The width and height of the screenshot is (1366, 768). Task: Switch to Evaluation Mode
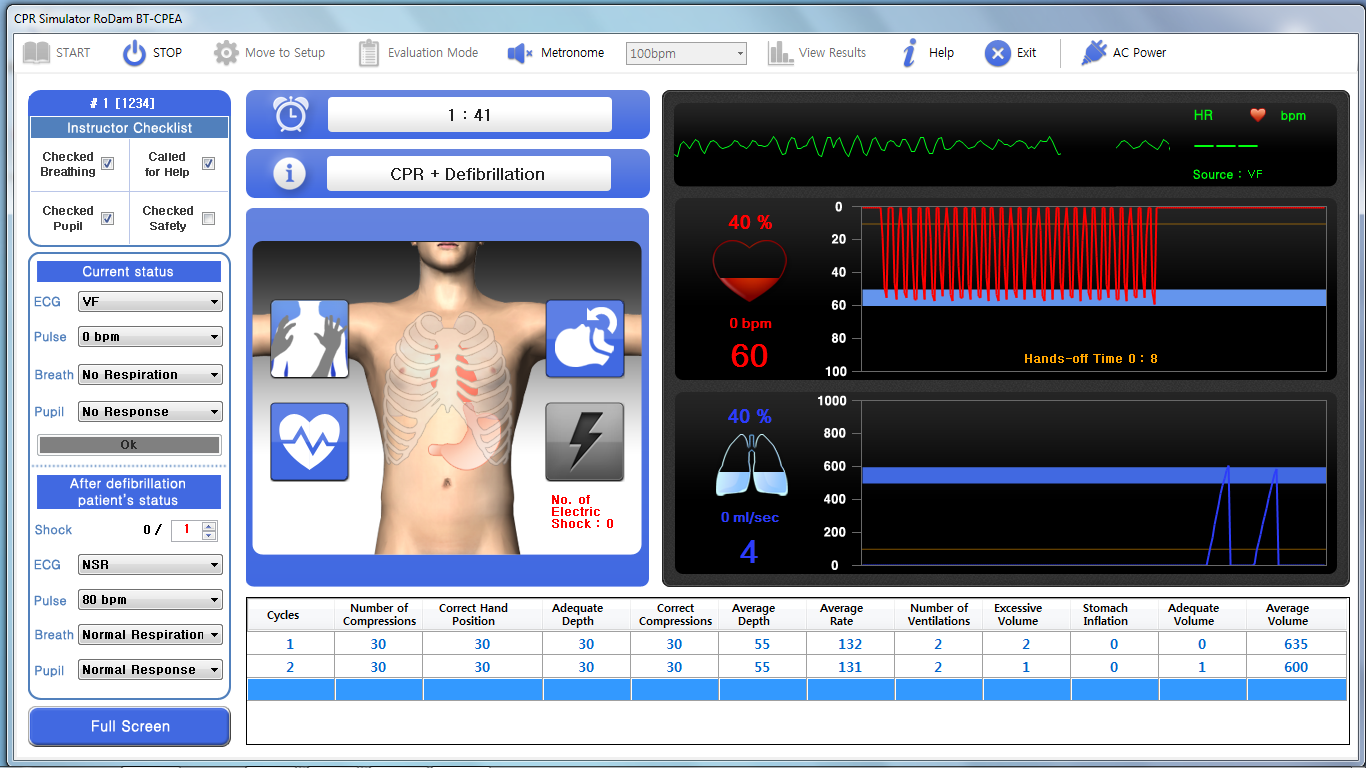418,53
